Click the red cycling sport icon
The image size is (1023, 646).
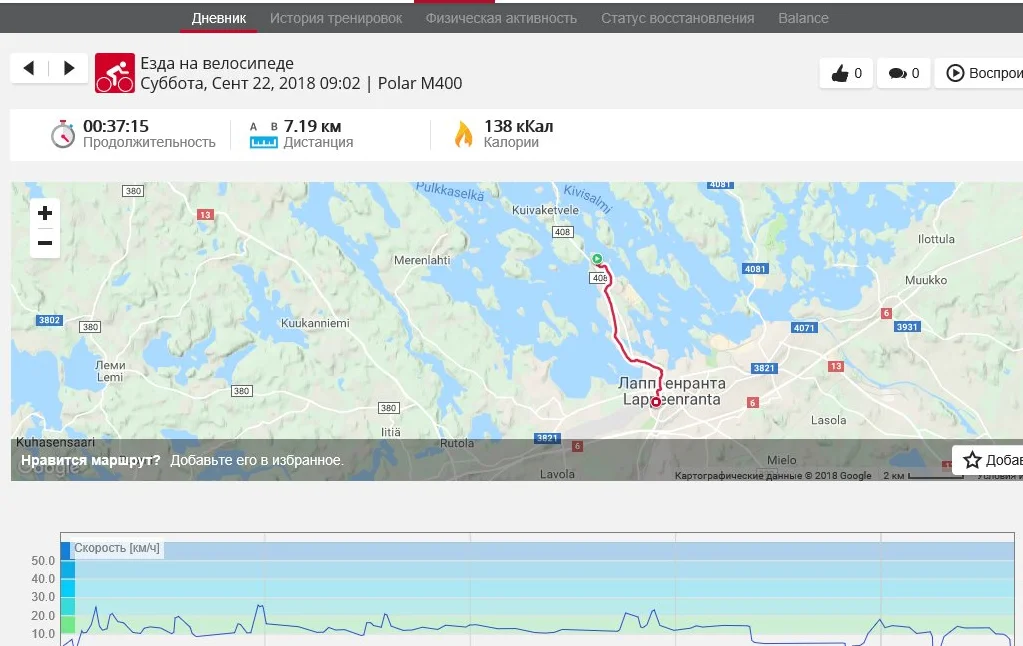[115, 73]
